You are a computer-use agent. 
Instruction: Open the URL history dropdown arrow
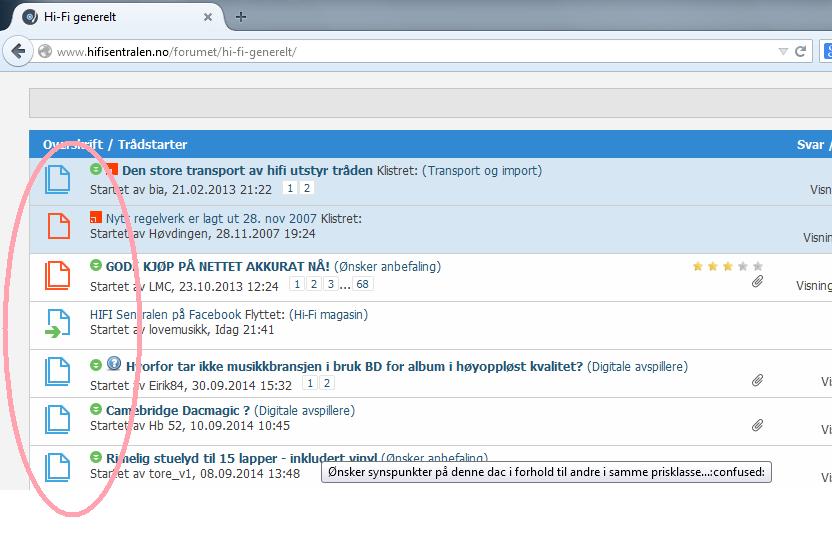pos(783,51)
